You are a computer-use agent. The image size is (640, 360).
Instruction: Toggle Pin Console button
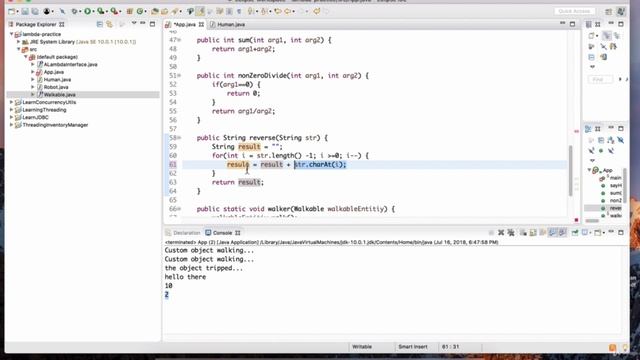(x=575, y=233)
